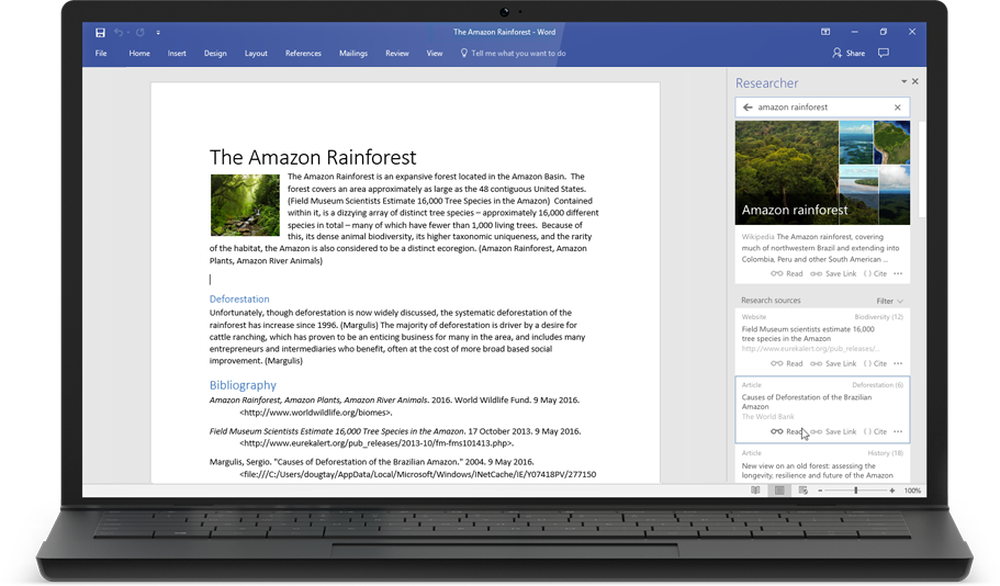1000x586 pixels.
Task: Switch to Read Mode in the status bar
Action: tap(754, 491)
